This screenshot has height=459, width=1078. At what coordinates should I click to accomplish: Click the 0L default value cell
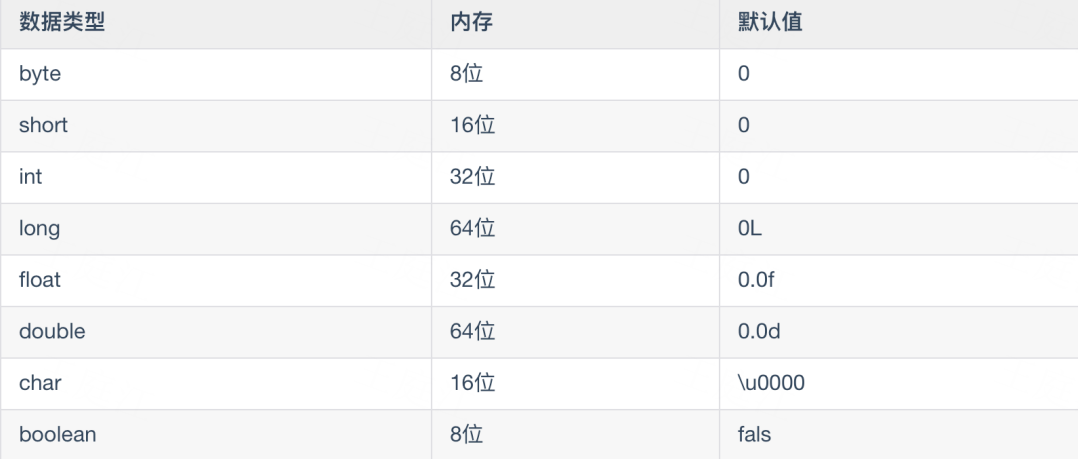(x=899, y=229)
